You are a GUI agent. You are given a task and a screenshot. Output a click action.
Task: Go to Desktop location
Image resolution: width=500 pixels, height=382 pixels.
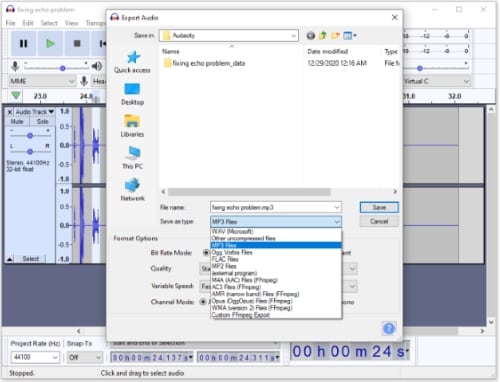coord(132,94)
